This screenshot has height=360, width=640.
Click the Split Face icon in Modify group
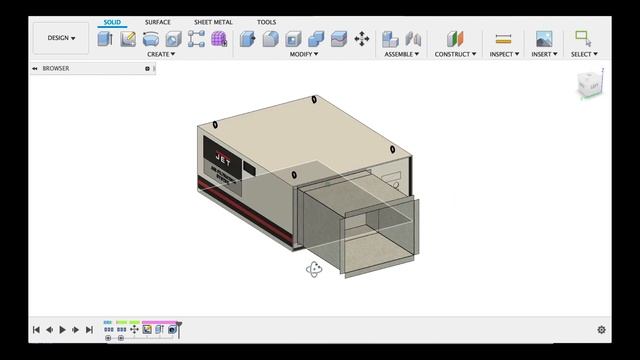[339, 39]
